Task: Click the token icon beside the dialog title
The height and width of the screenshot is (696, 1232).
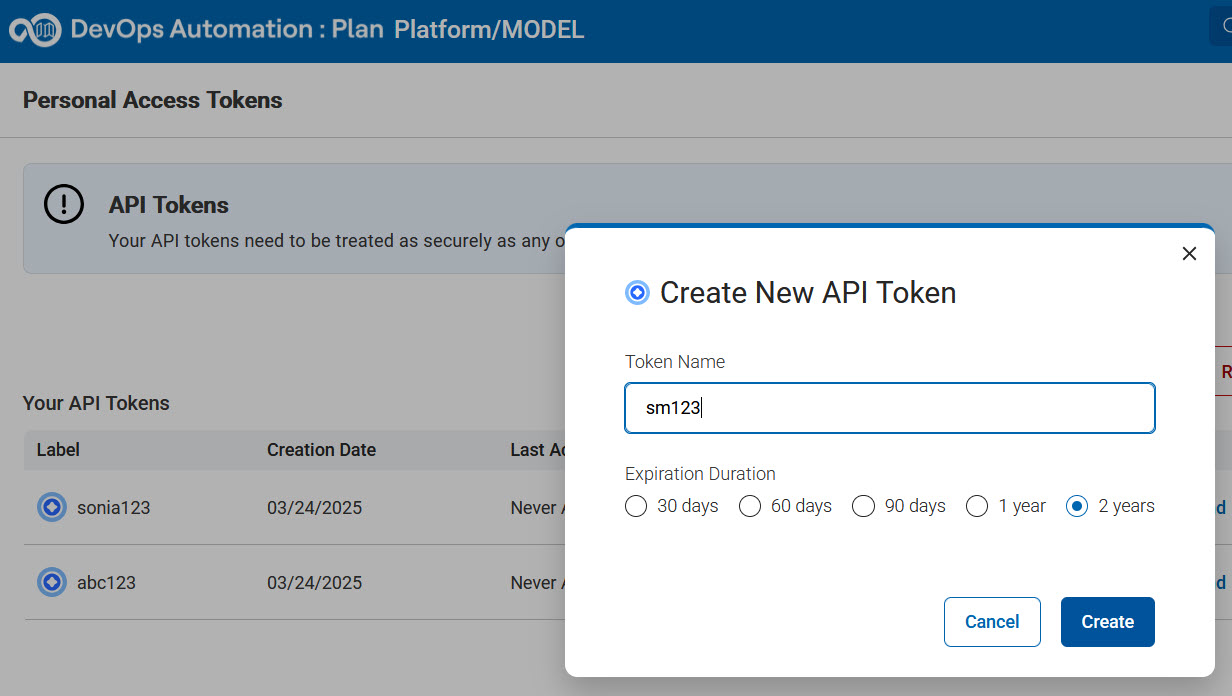Action: pyautogui.click(x=637, y=293)
